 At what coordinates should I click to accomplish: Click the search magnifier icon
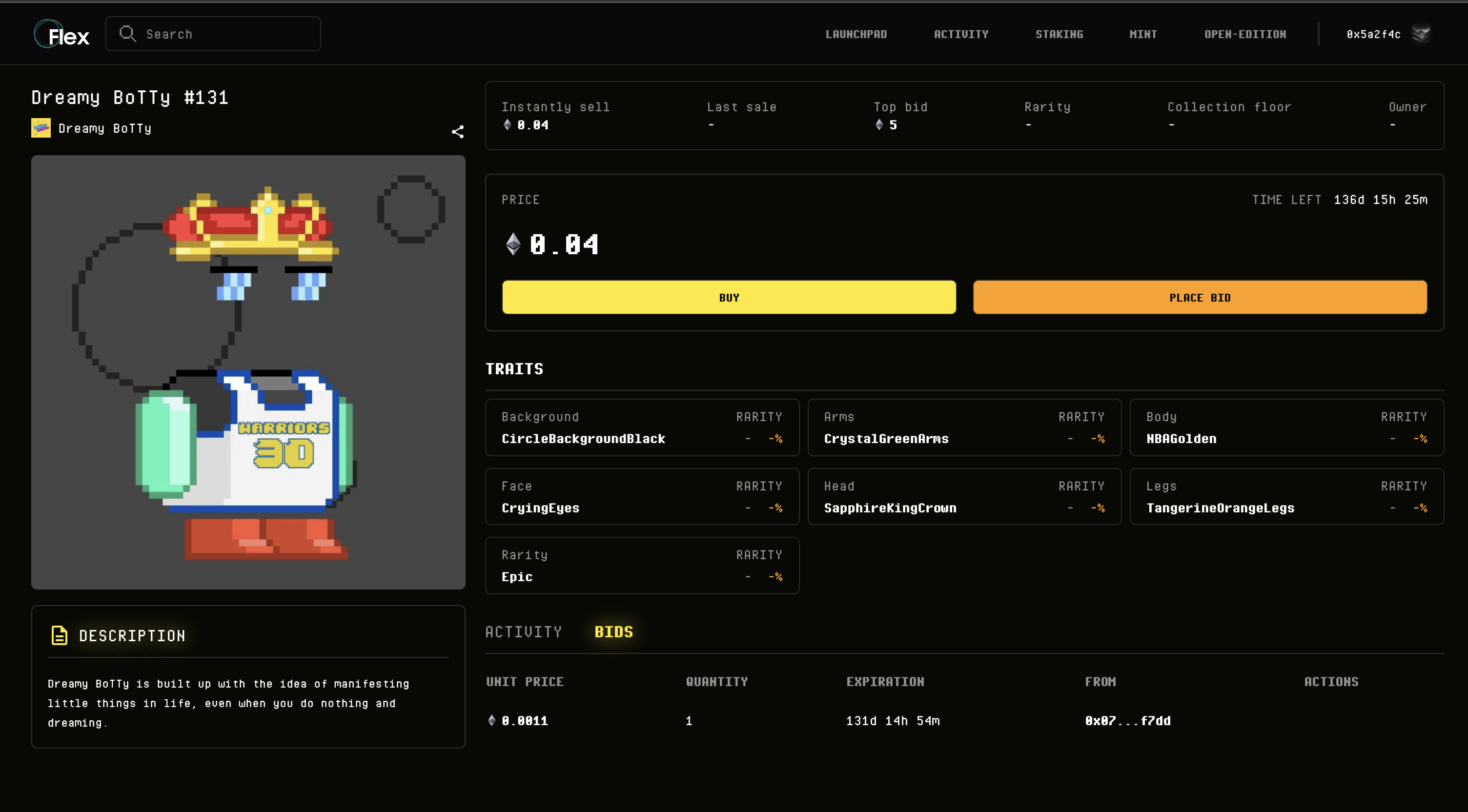coord(128,33)
